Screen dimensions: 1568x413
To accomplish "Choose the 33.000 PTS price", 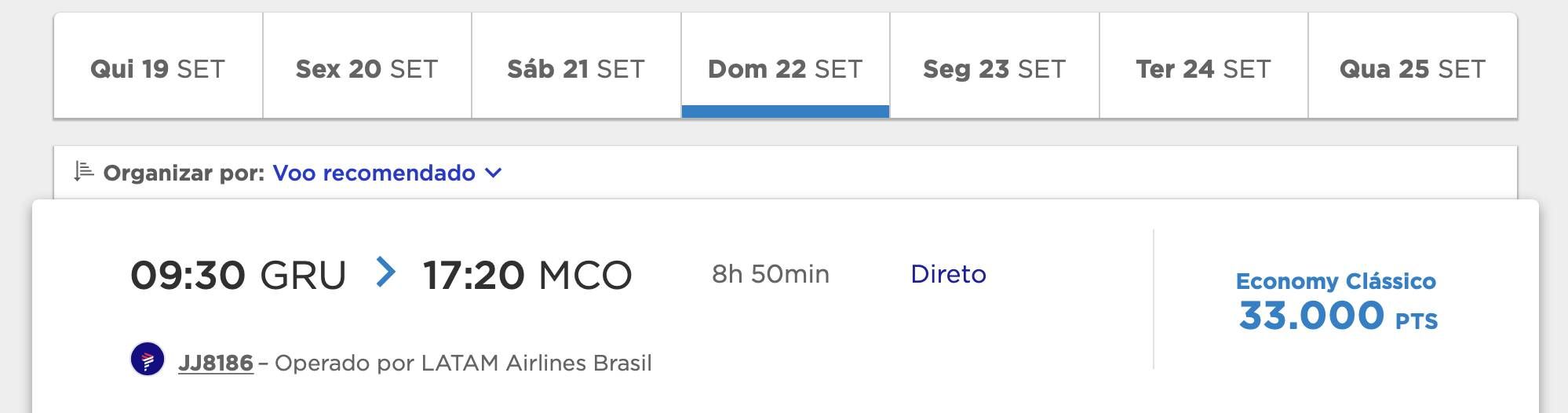I will [x=1338, y=316].
